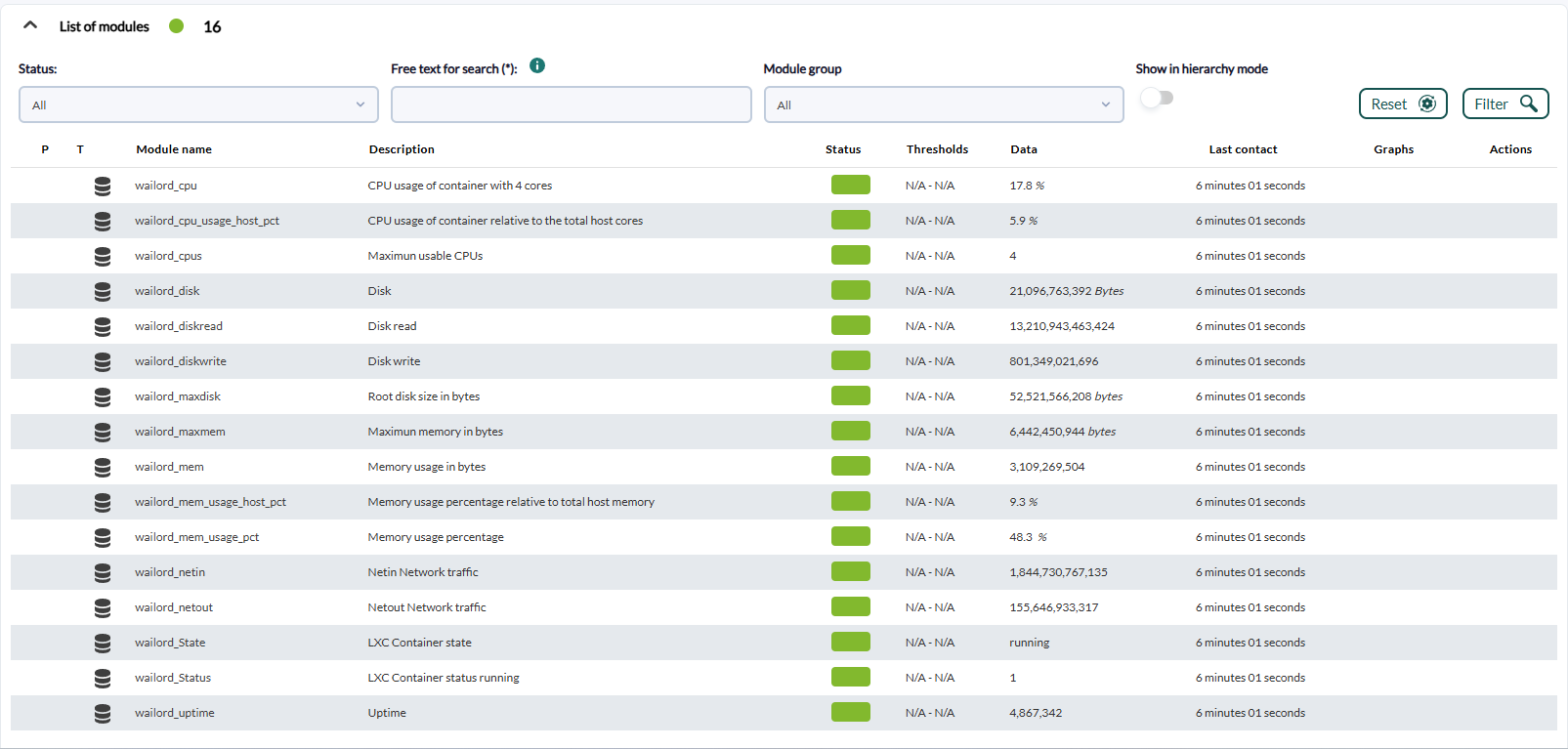The image size is (1568, 749).
Task: Click the green status of wailord_maxmem
Action: [x=851, y=432]
